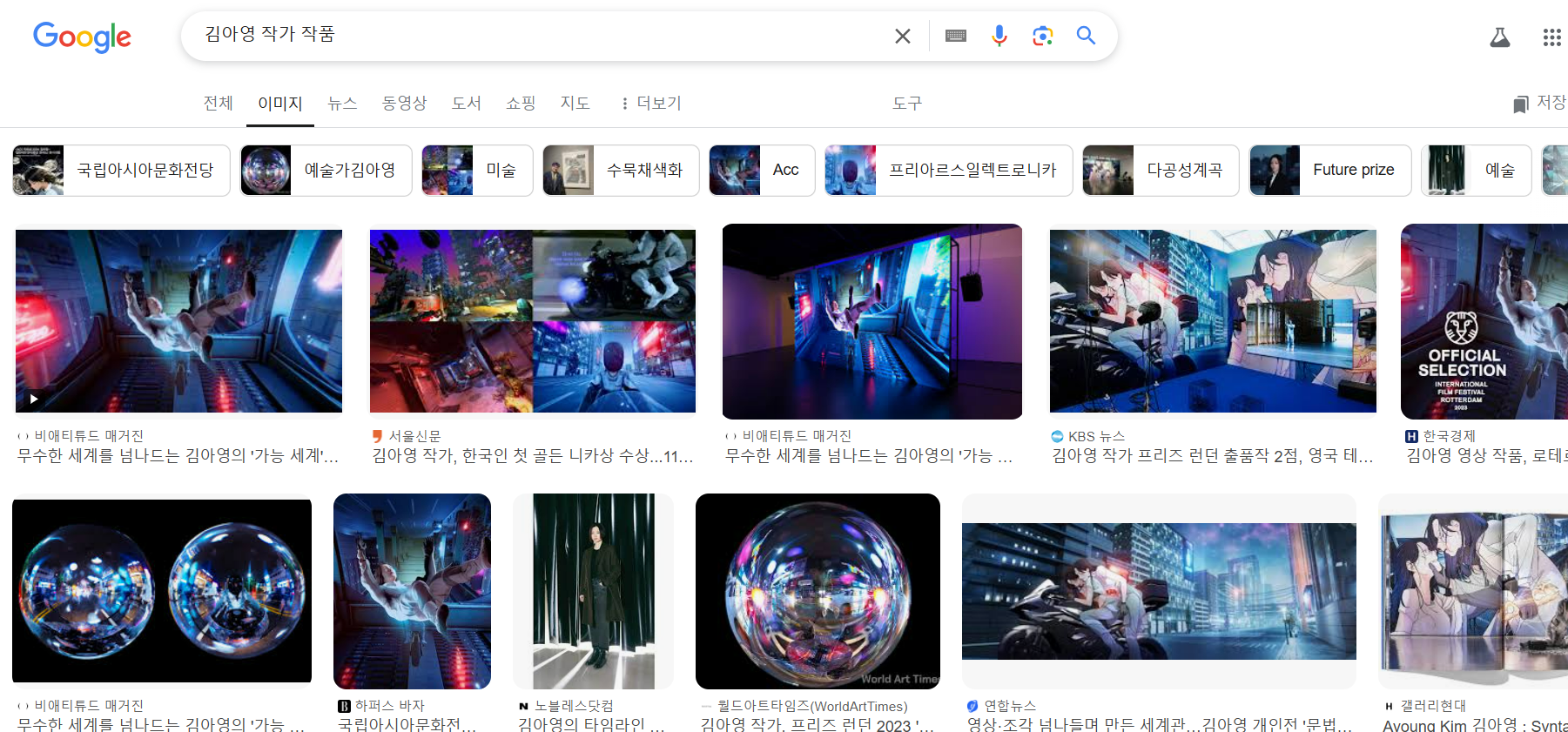Filter by 미술 chip
This screenshot has width=1568, height=732.
[477, 171]
